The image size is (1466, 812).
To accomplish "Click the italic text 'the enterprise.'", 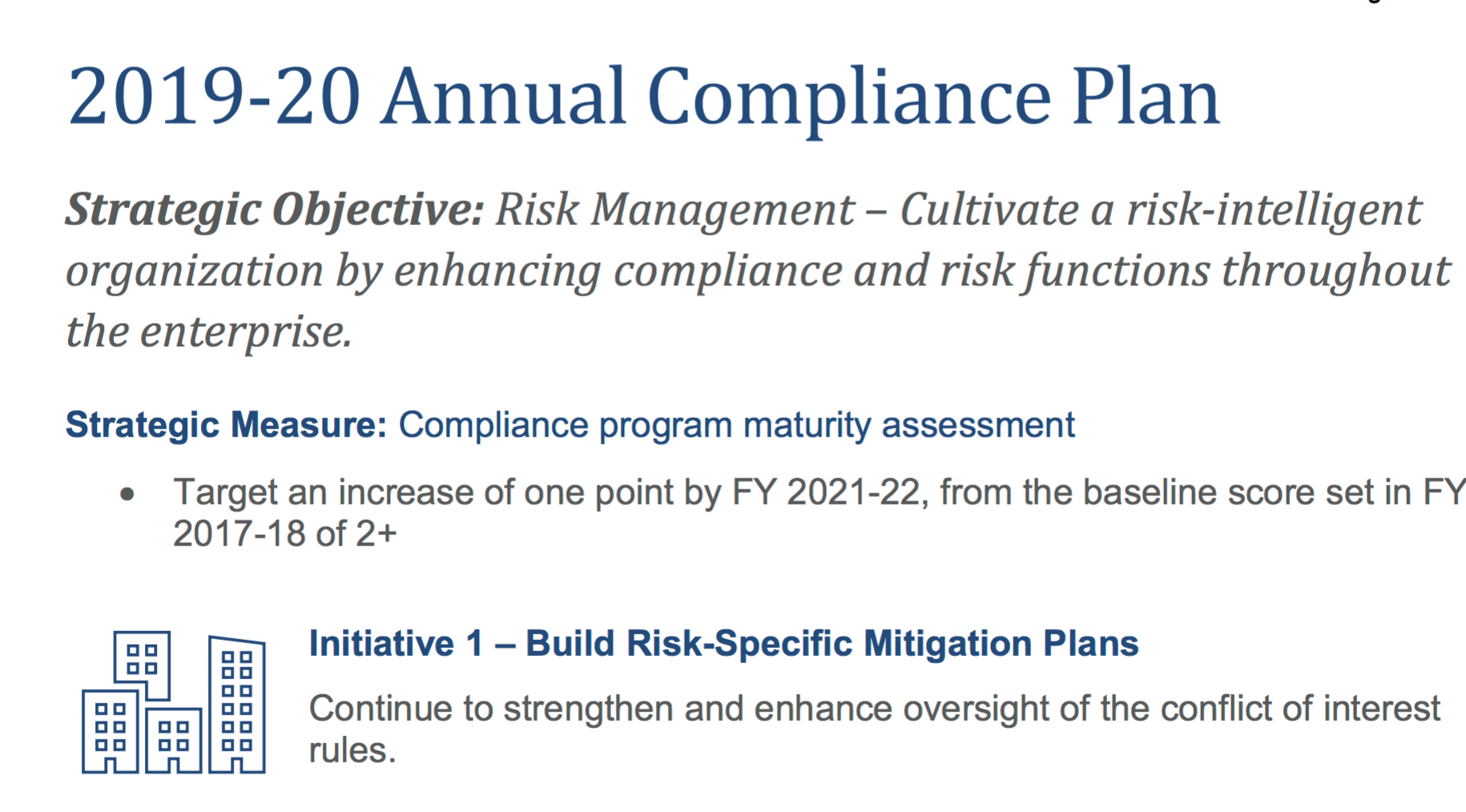I will (x=208, y=332).
